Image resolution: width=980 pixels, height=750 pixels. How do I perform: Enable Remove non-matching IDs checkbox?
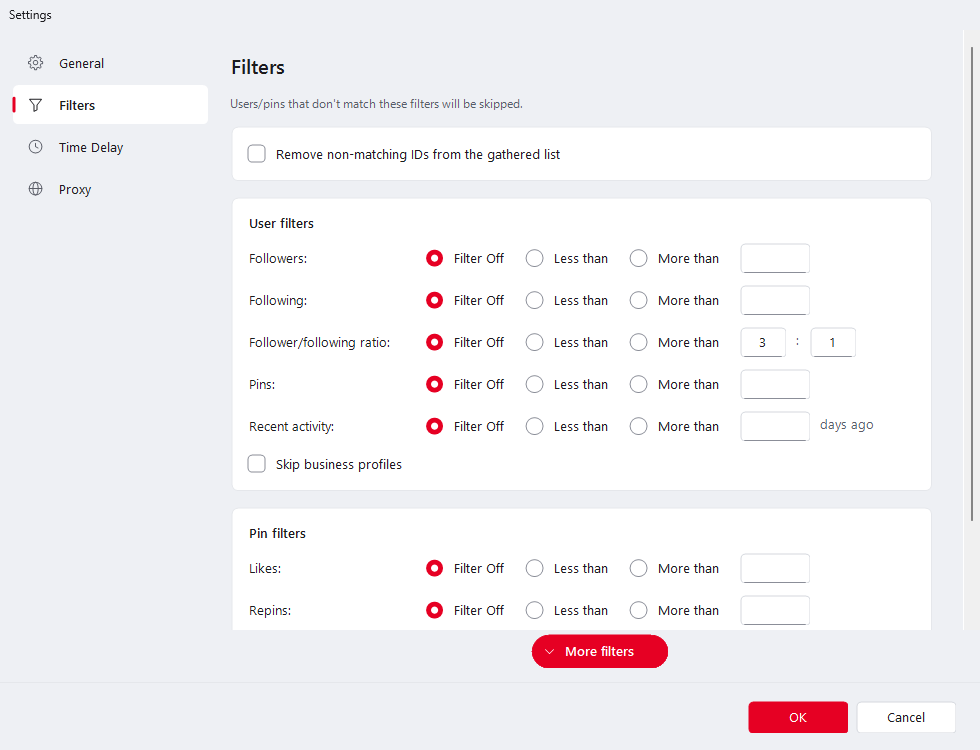256,154
